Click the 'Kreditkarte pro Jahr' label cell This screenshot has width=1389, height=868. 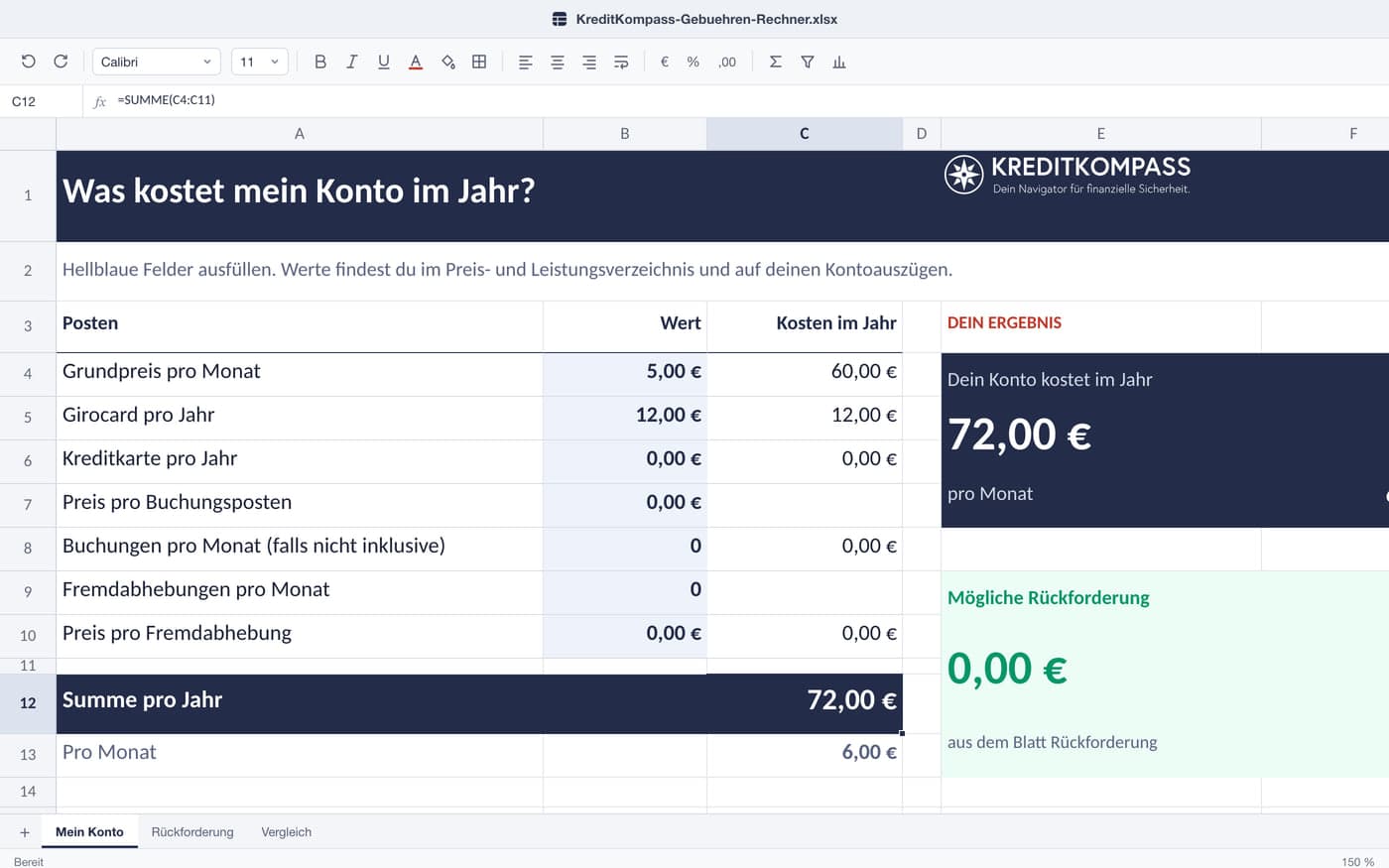pos(300,459)
